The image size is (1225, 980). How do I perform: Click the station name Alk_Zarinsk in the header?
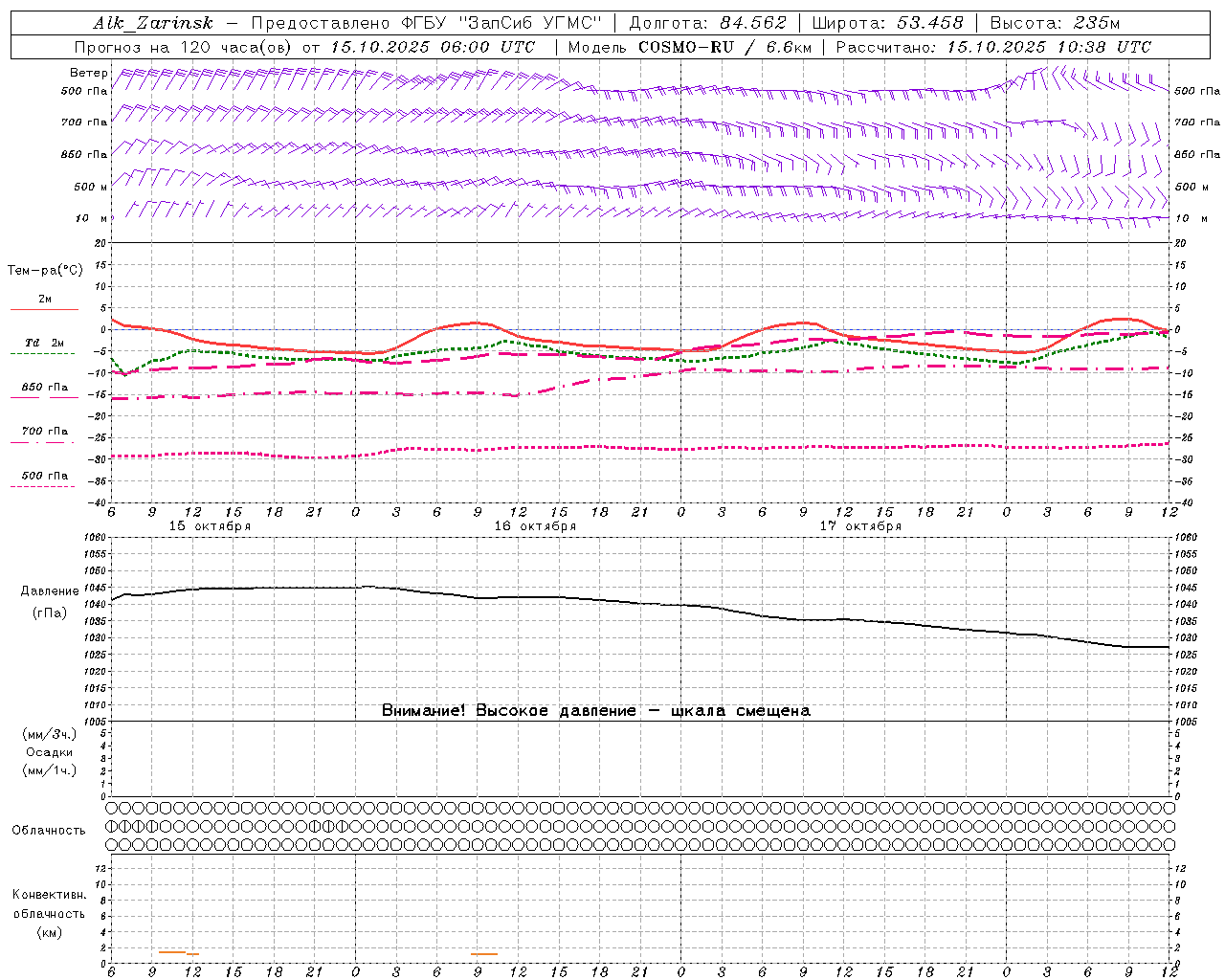(153, 23)
